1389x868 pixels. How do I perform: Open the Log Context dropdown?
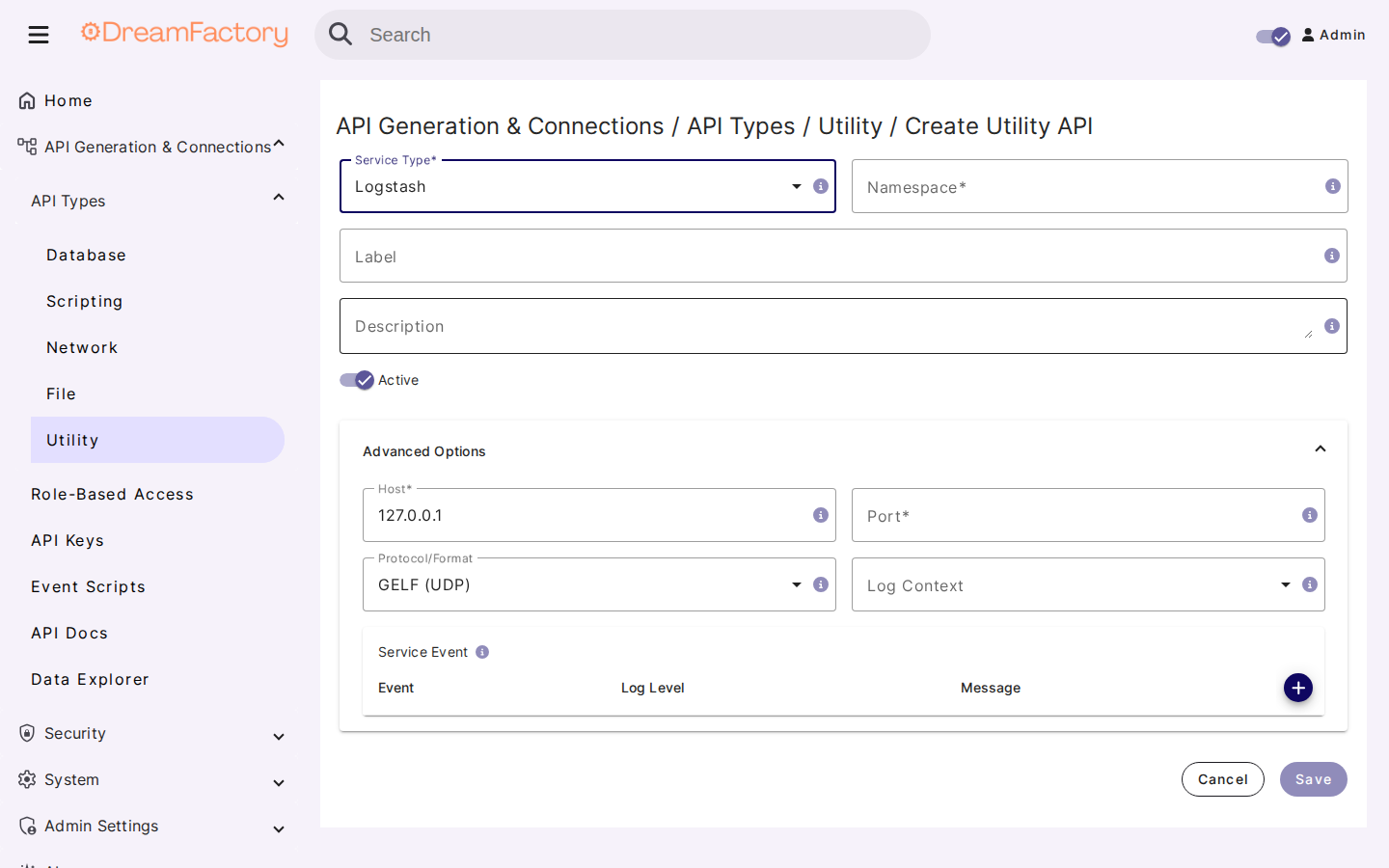pos(1286,584)
